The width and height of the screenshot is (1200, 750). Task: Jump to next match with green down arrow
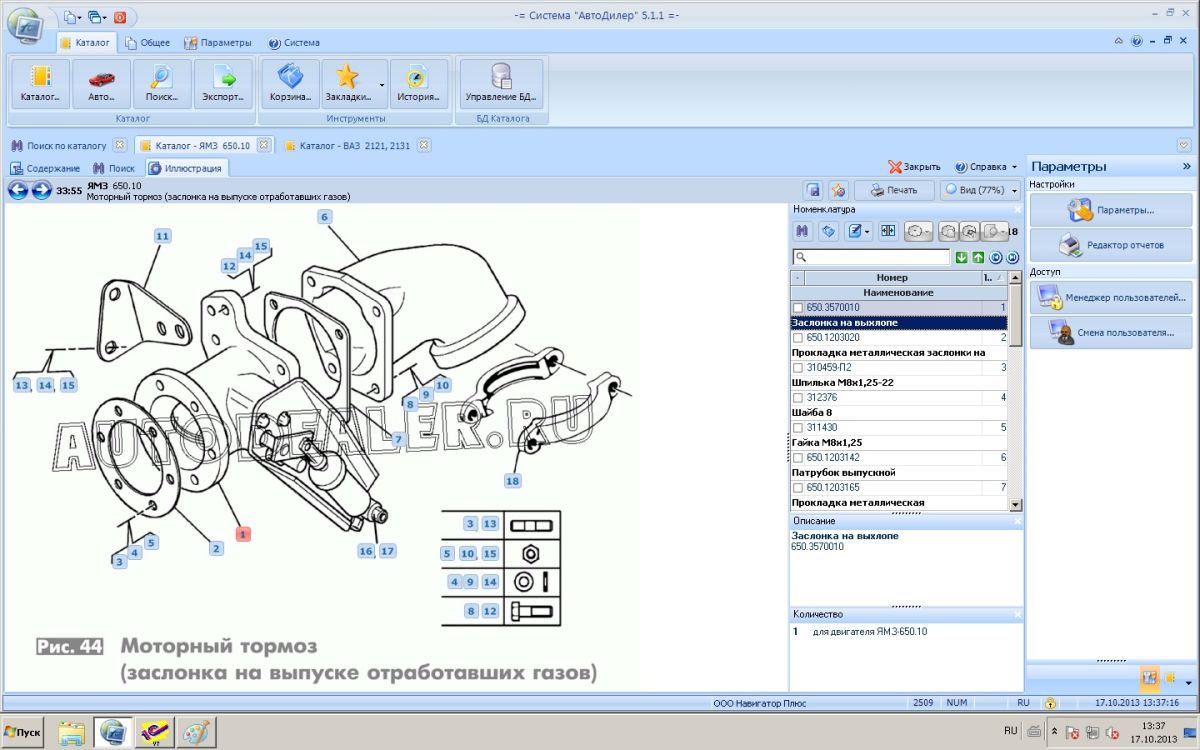click(961, 258)
